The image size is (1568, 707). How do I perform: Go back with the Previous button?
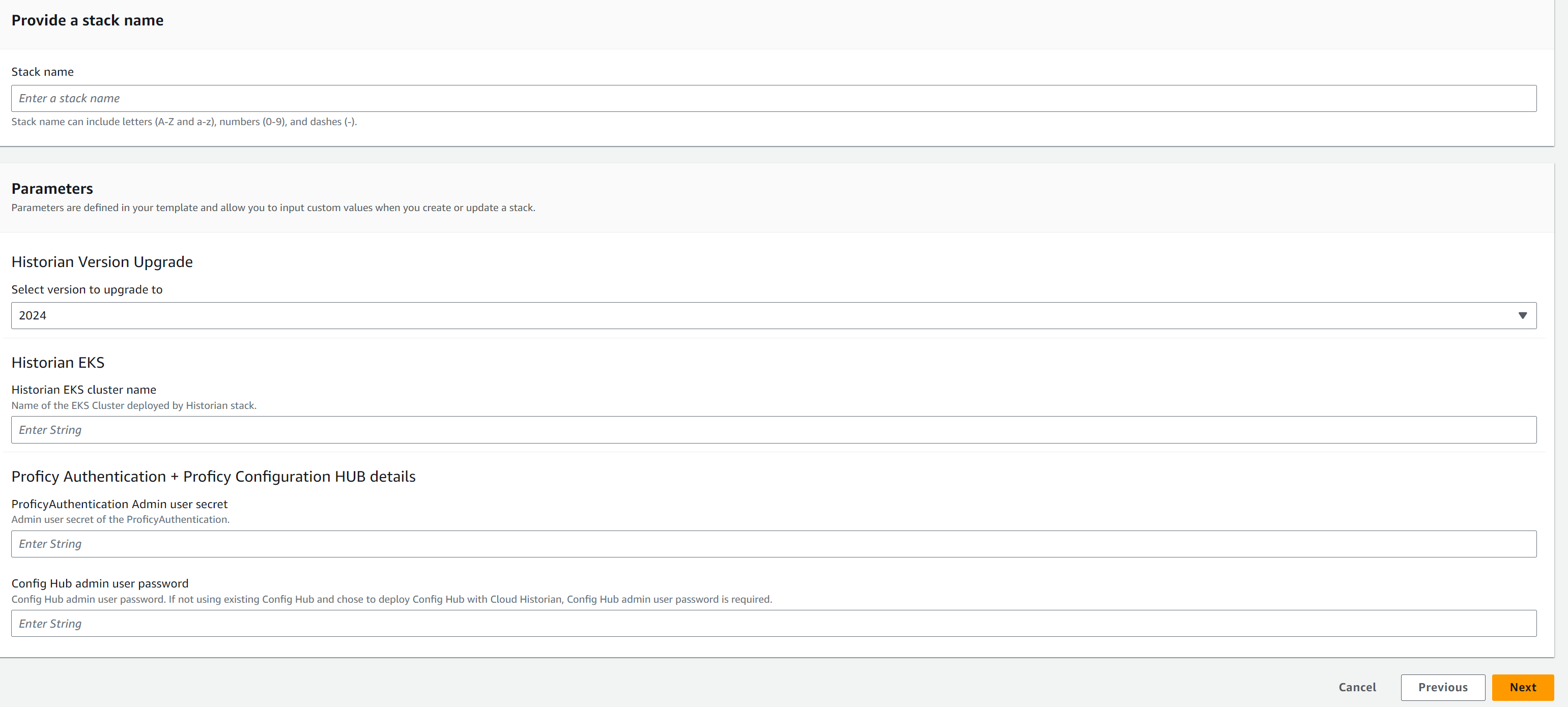pos(1443,688)
